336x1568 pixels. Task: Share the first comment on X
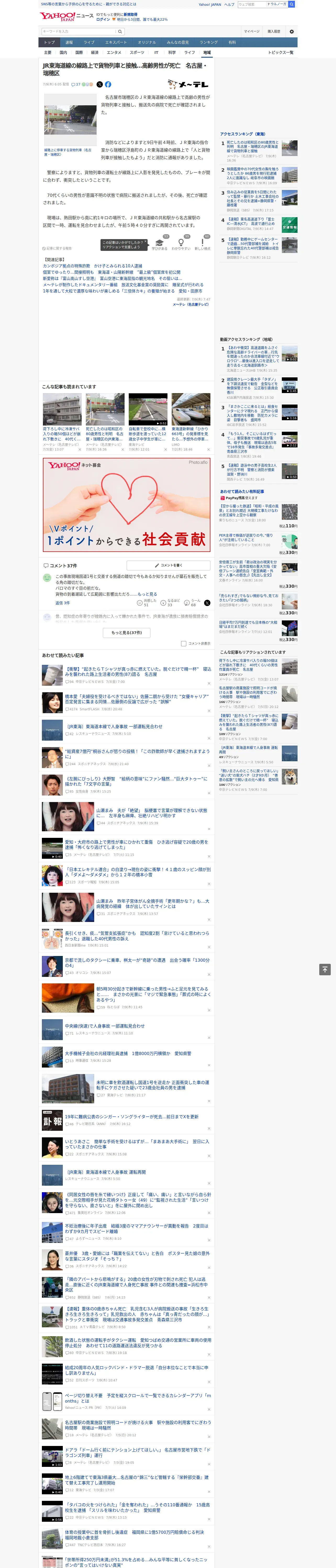pyautogui.click(x=207, y=603)
